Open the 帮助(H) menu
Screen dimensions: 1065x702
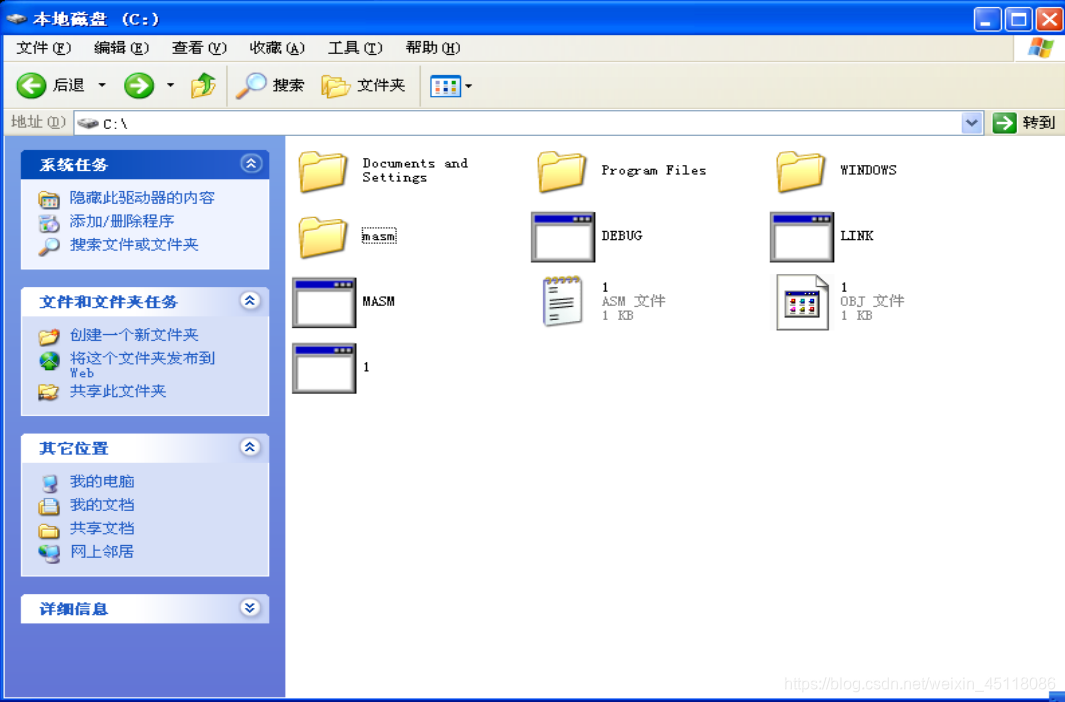tap(433, 48)
